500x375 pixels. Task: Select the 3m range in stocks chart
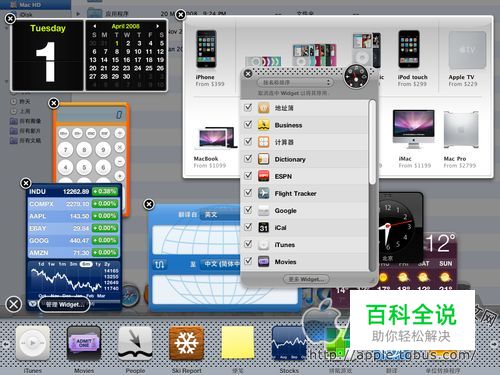(x=73, y=264)
